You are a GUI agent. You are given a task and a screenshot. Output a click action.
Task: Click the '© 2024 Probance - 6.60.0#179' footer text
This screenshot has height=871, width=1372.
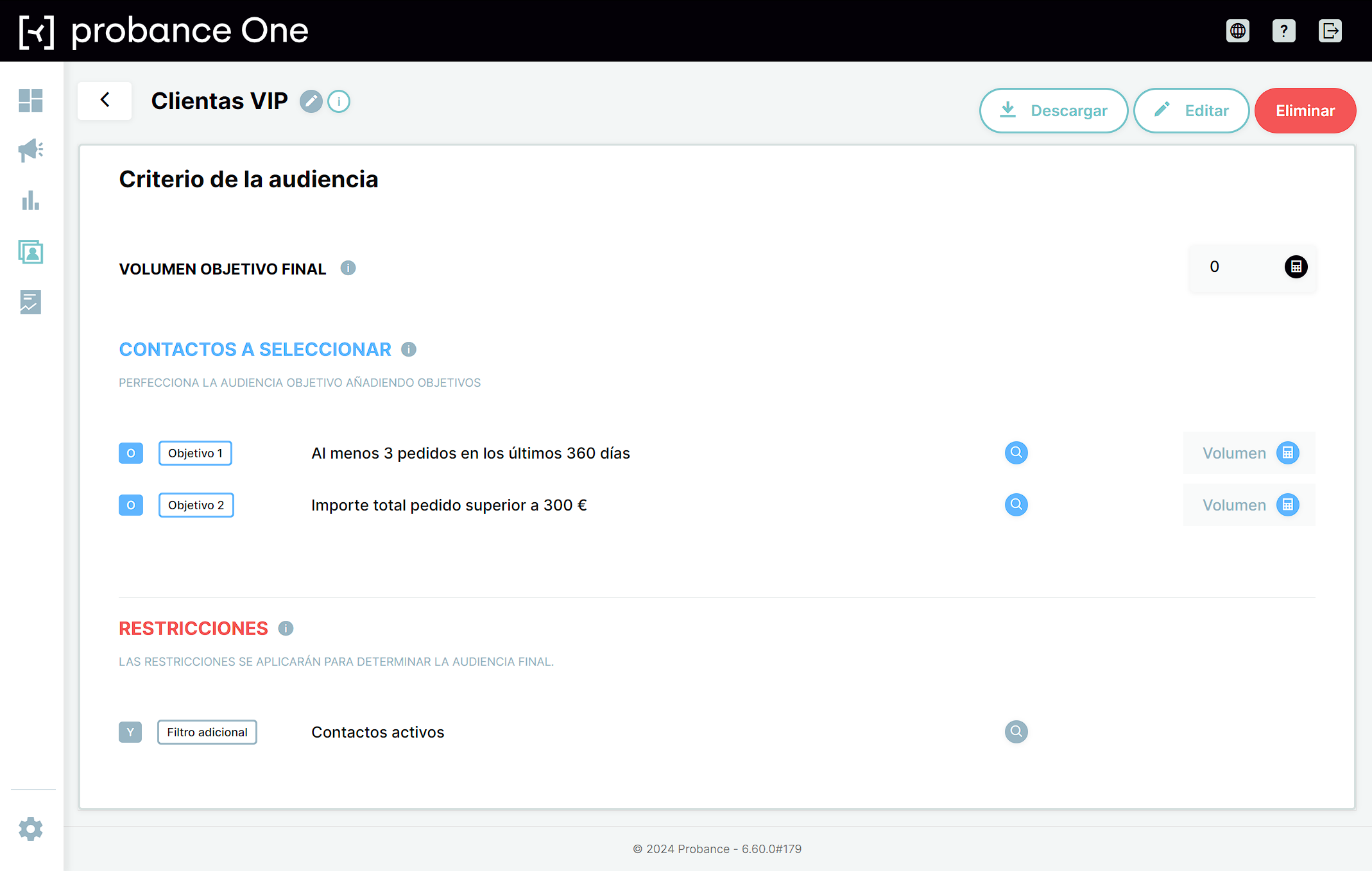(717, 849)
